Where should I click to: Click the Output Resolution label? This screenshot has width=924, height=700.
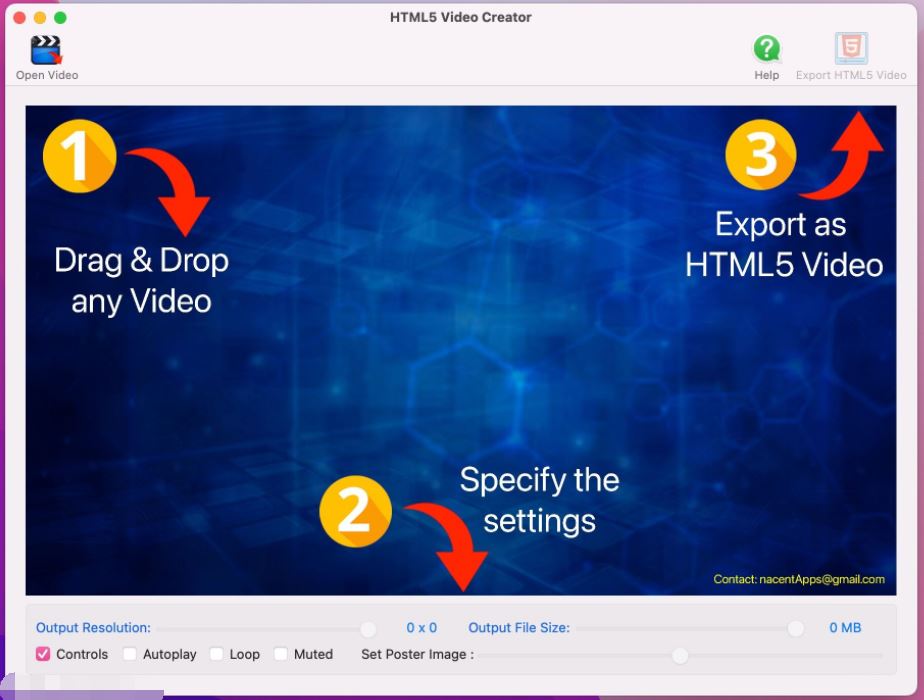click(x=93, y=628)
